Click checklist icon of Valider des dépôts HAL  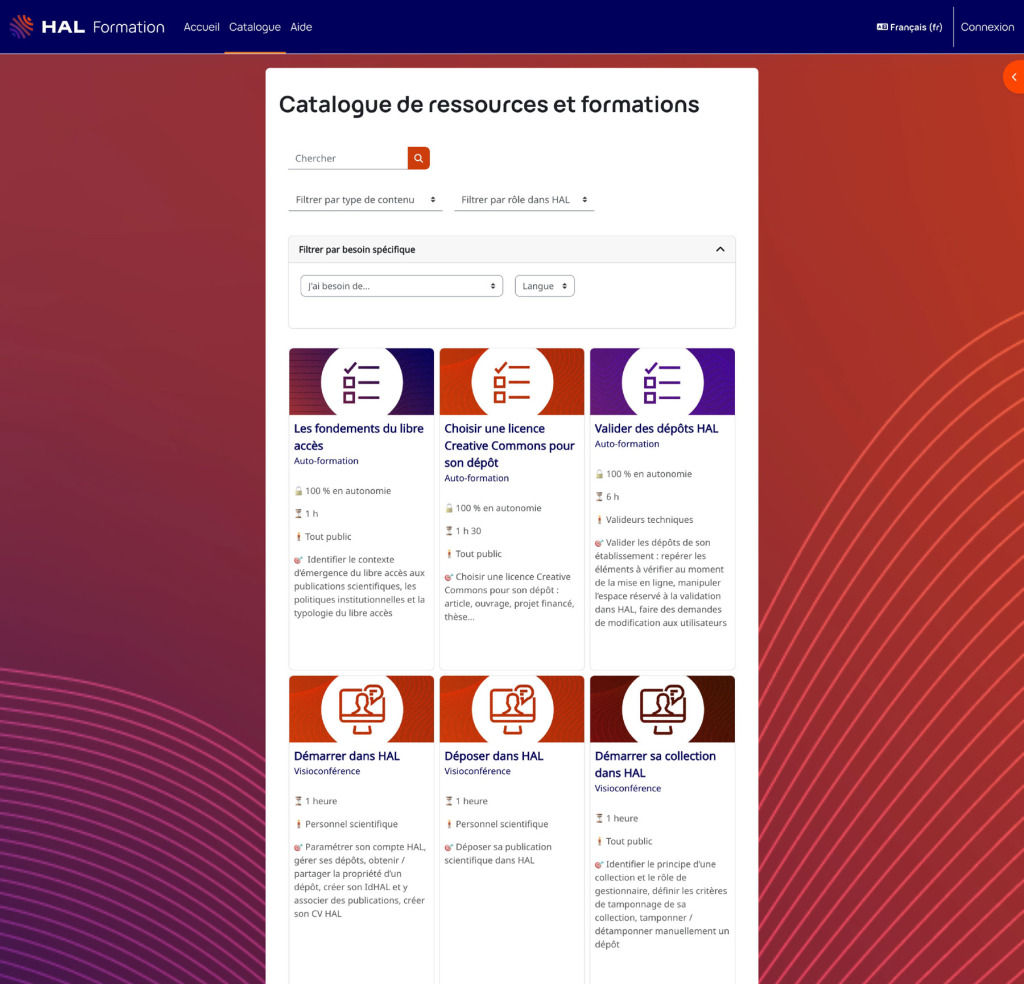coord(662,381)
